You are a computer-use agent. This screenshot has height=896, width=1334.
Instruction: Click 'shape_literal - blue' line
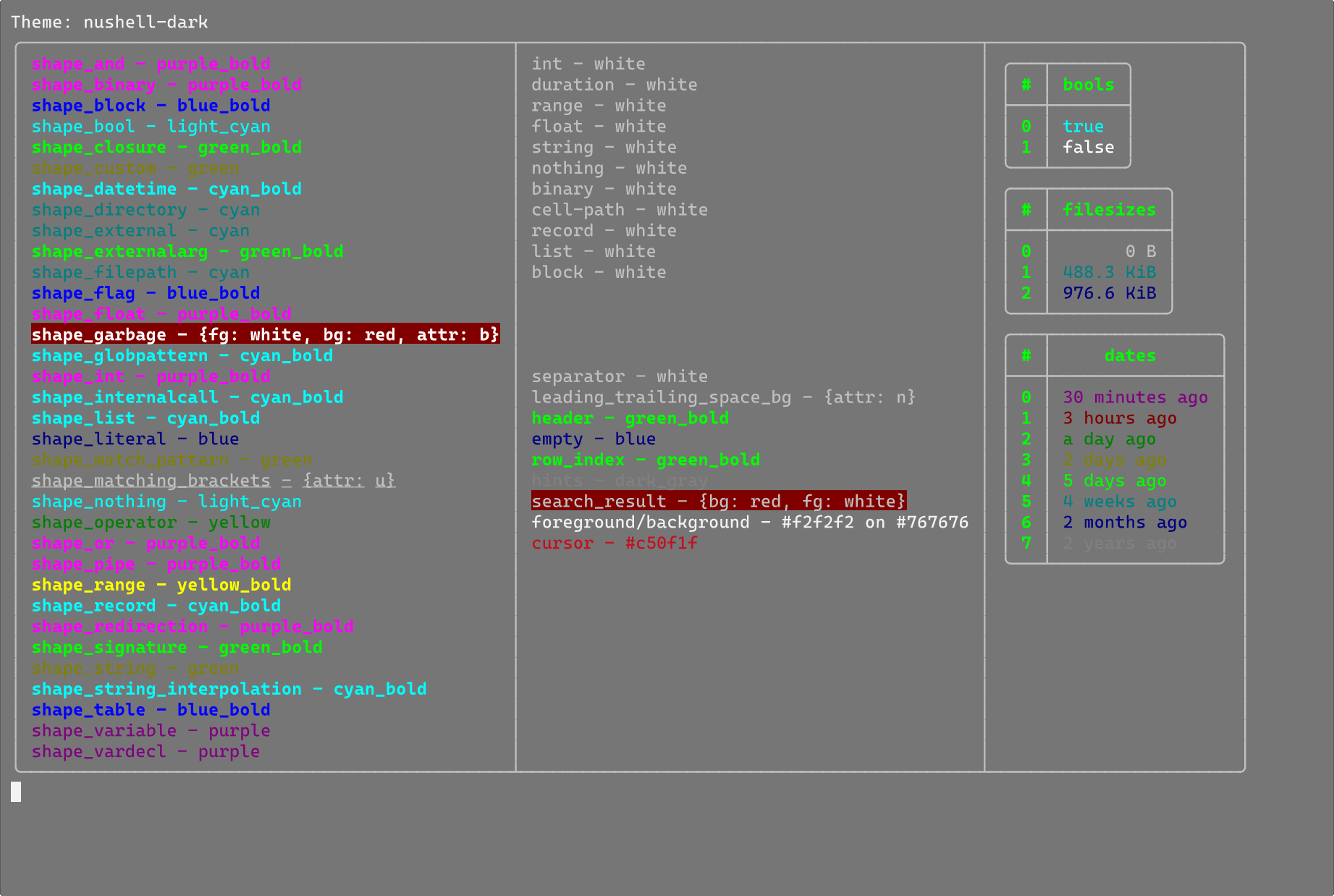click(x=135, y=439)
